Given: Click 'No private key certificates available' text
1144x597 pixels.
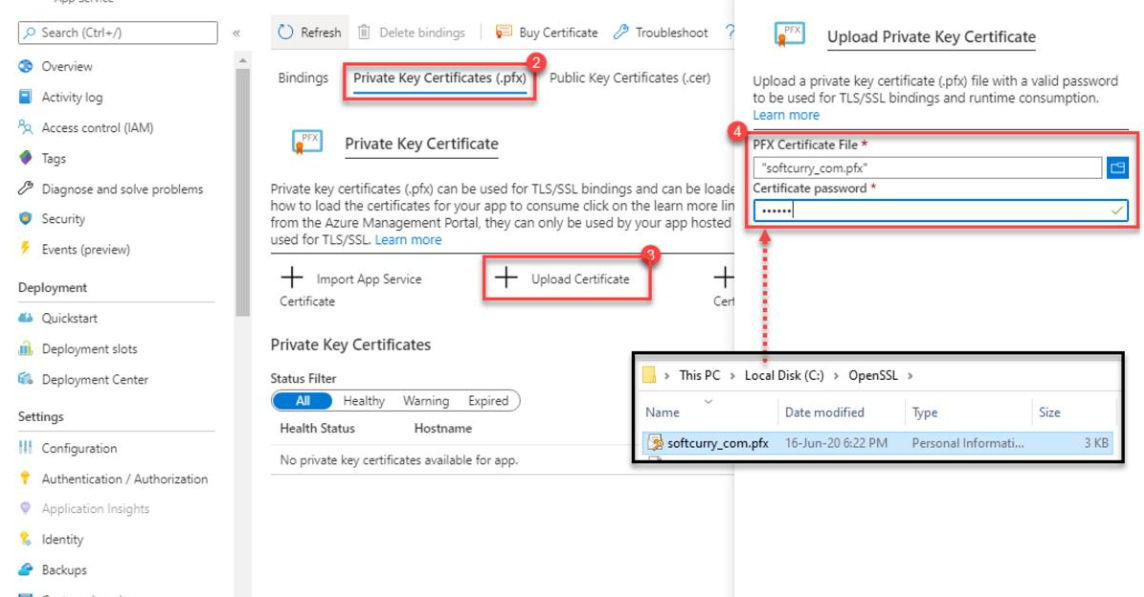Looking at the screenshot, I should 398,461.
